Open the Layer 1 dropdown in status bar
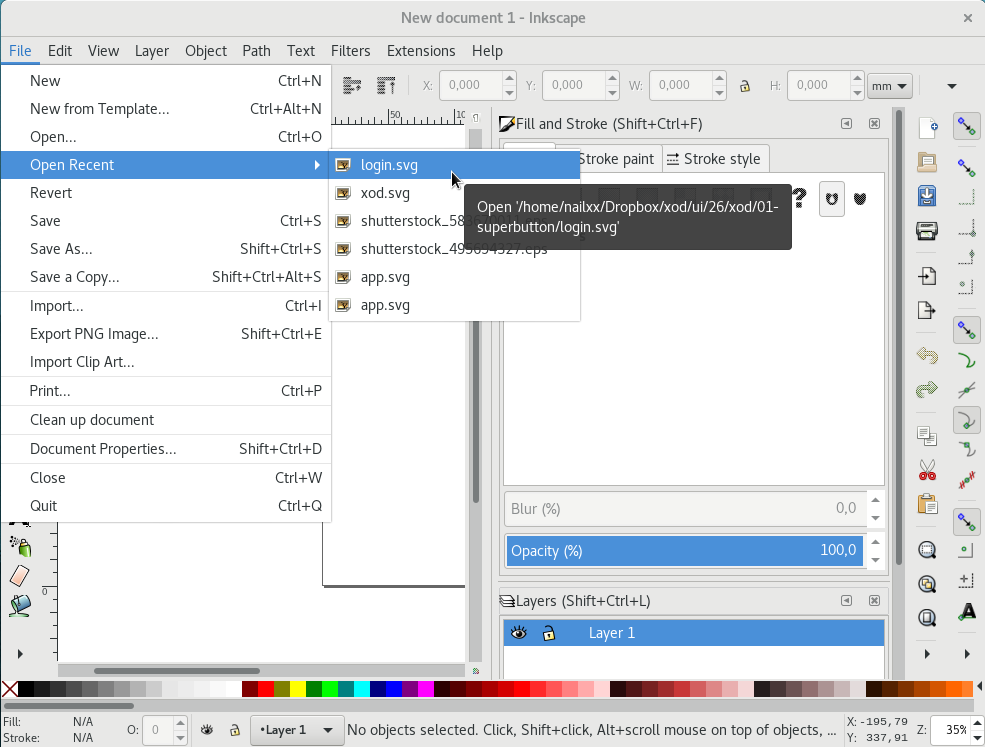The image size is (985, 747). pyautogui.click(x=297, y=730)
